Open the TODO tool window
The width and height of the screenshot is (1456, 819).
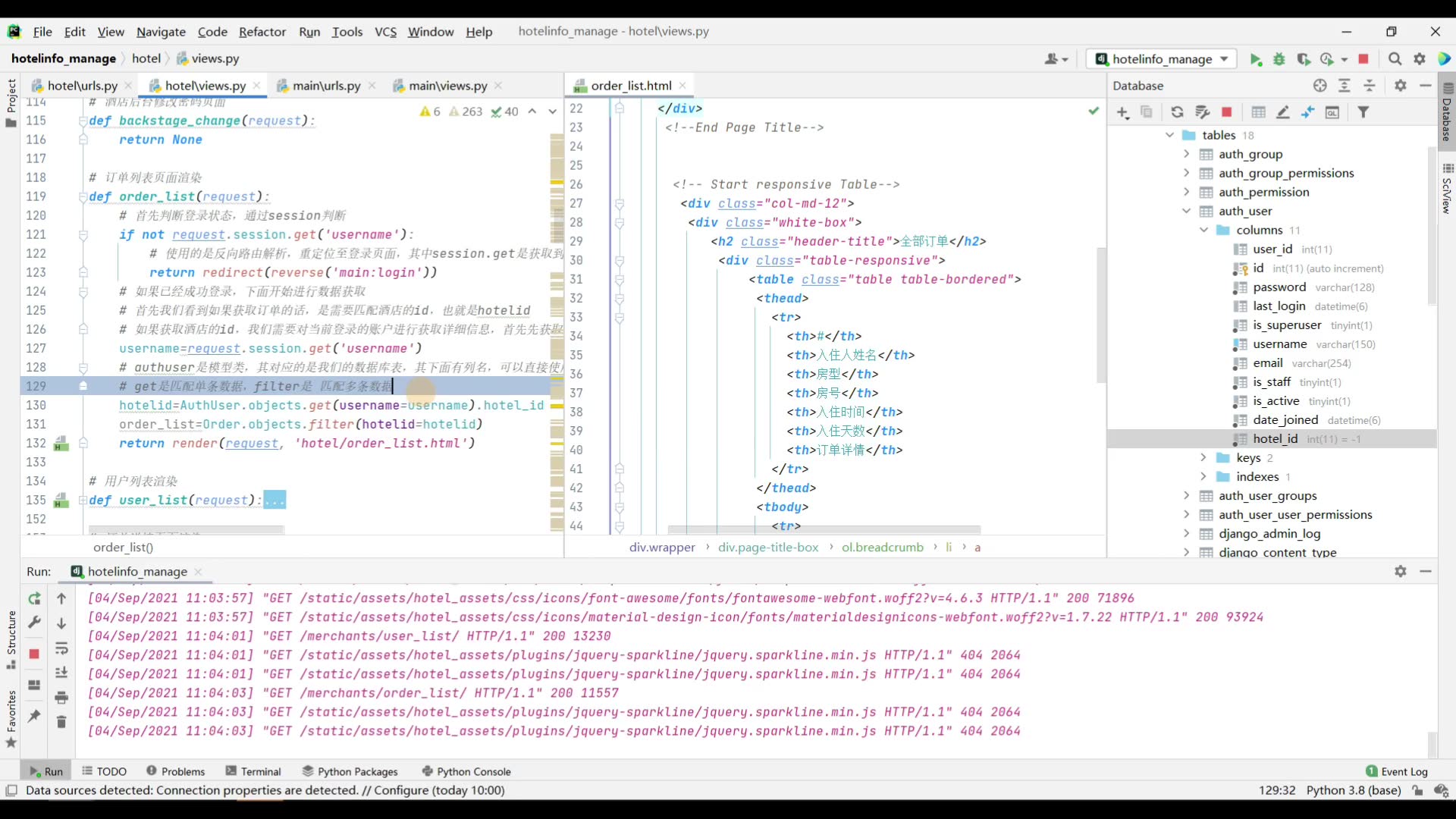click(x=104, y=771)
